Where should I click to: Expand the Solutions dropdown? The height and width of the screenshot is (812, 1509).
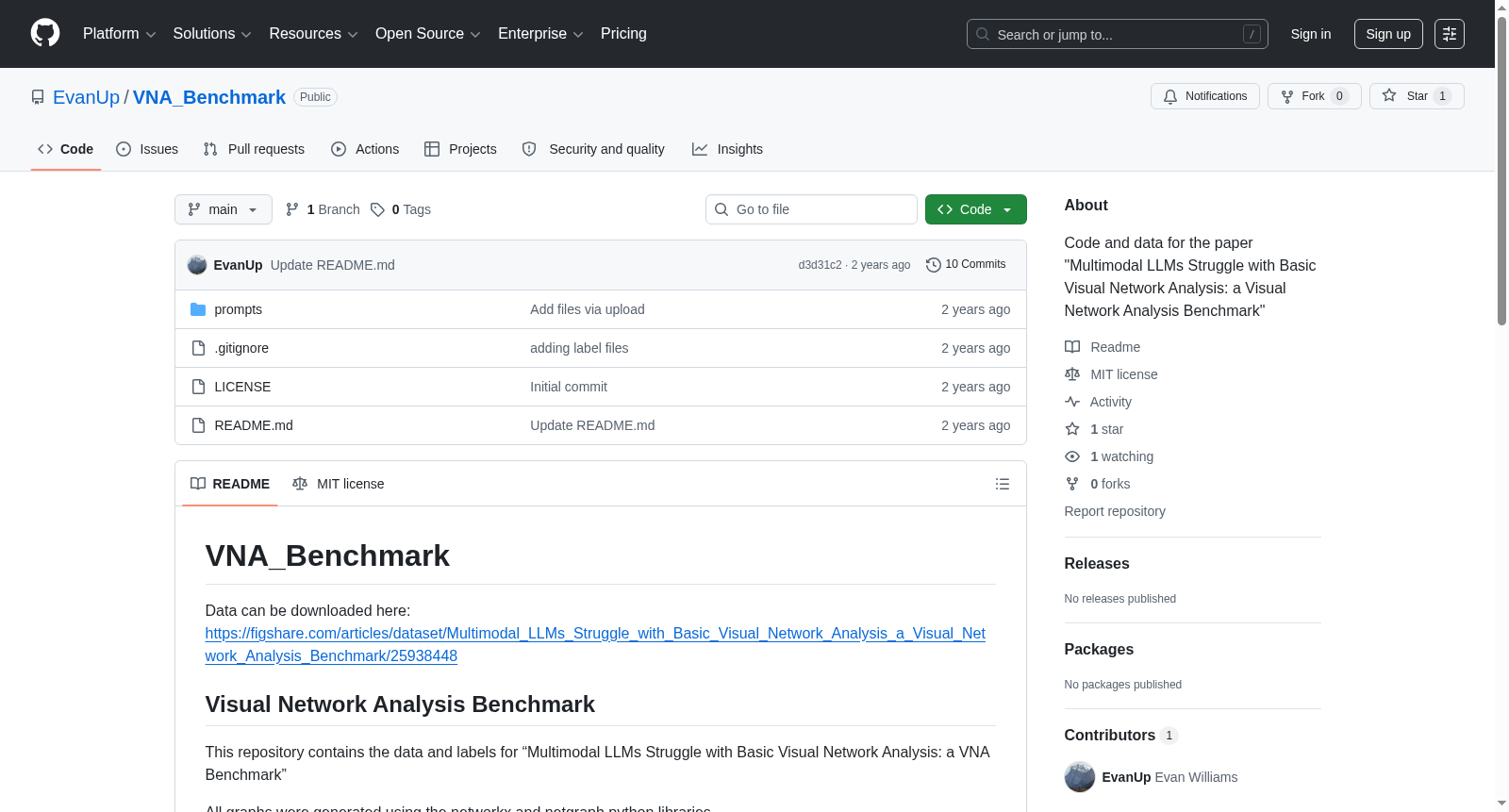click(x=212, y=34)
